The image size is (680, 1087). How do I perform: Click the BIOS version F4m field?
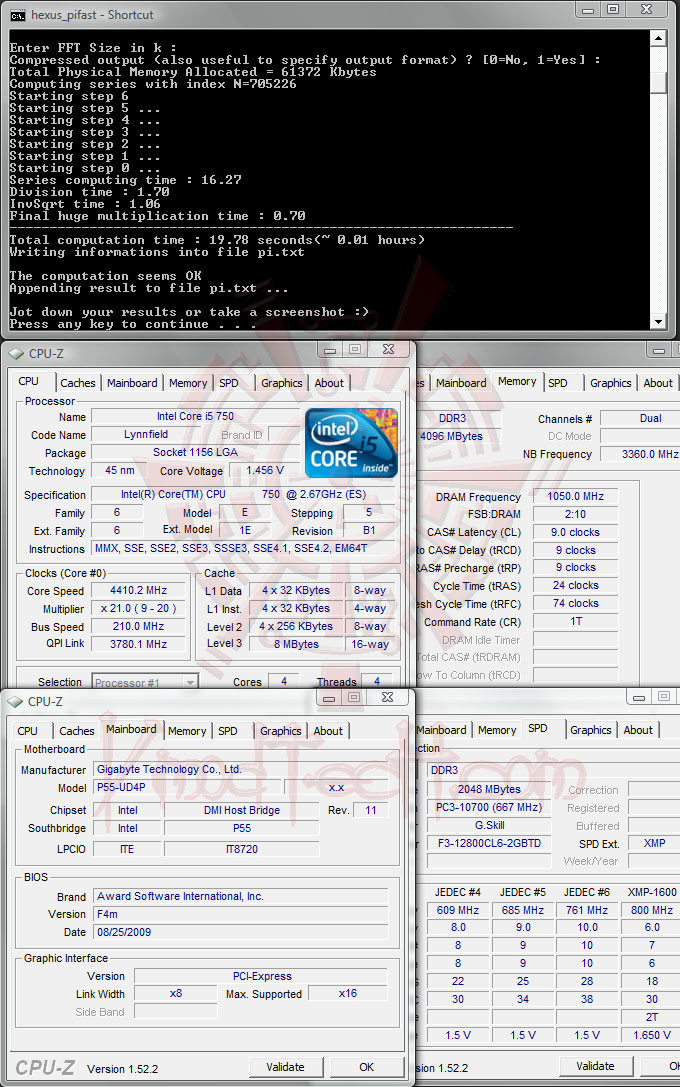(x=240, y=914)
